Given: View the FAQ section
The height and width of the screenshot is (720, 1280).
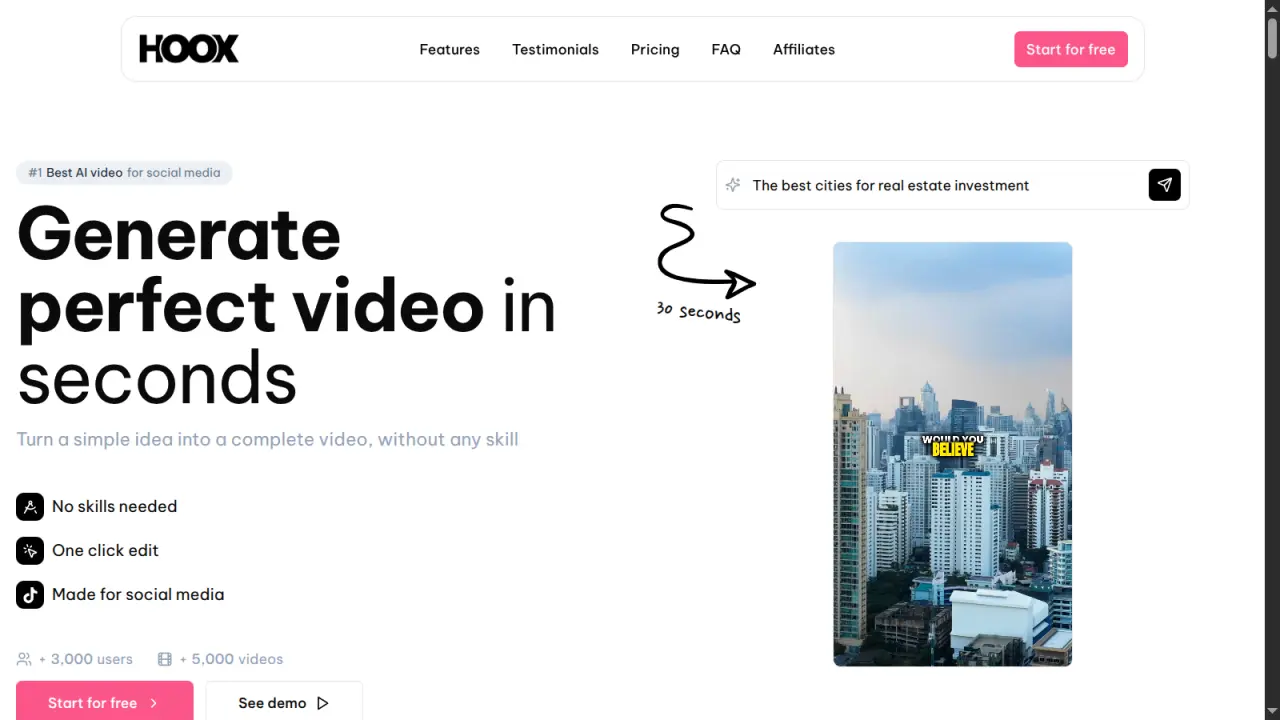Looking at the screenshot, I should 726,49.
